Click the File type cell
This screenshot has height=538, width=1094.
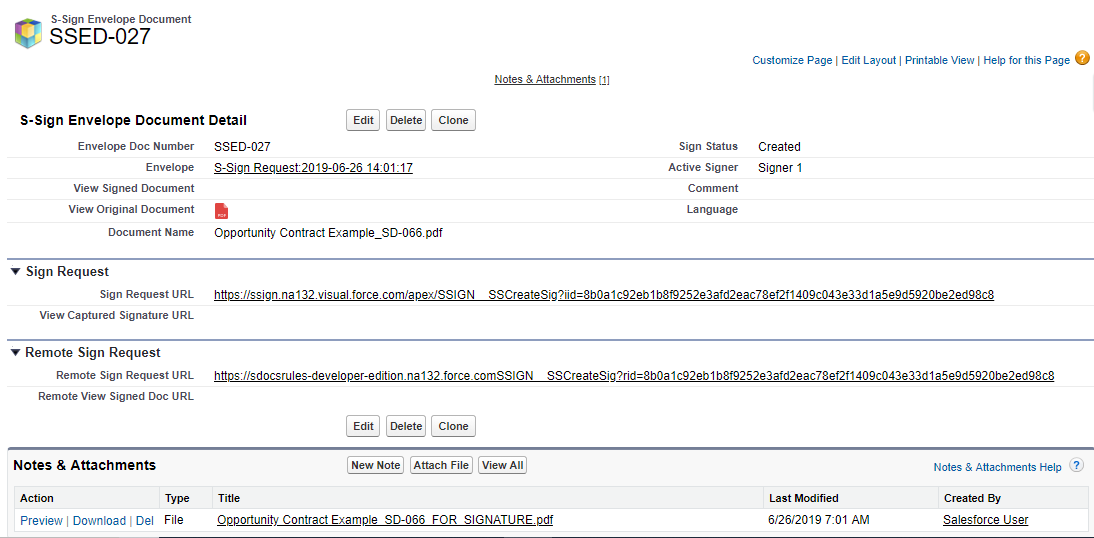pyautogui.click(x=173, y=520)
